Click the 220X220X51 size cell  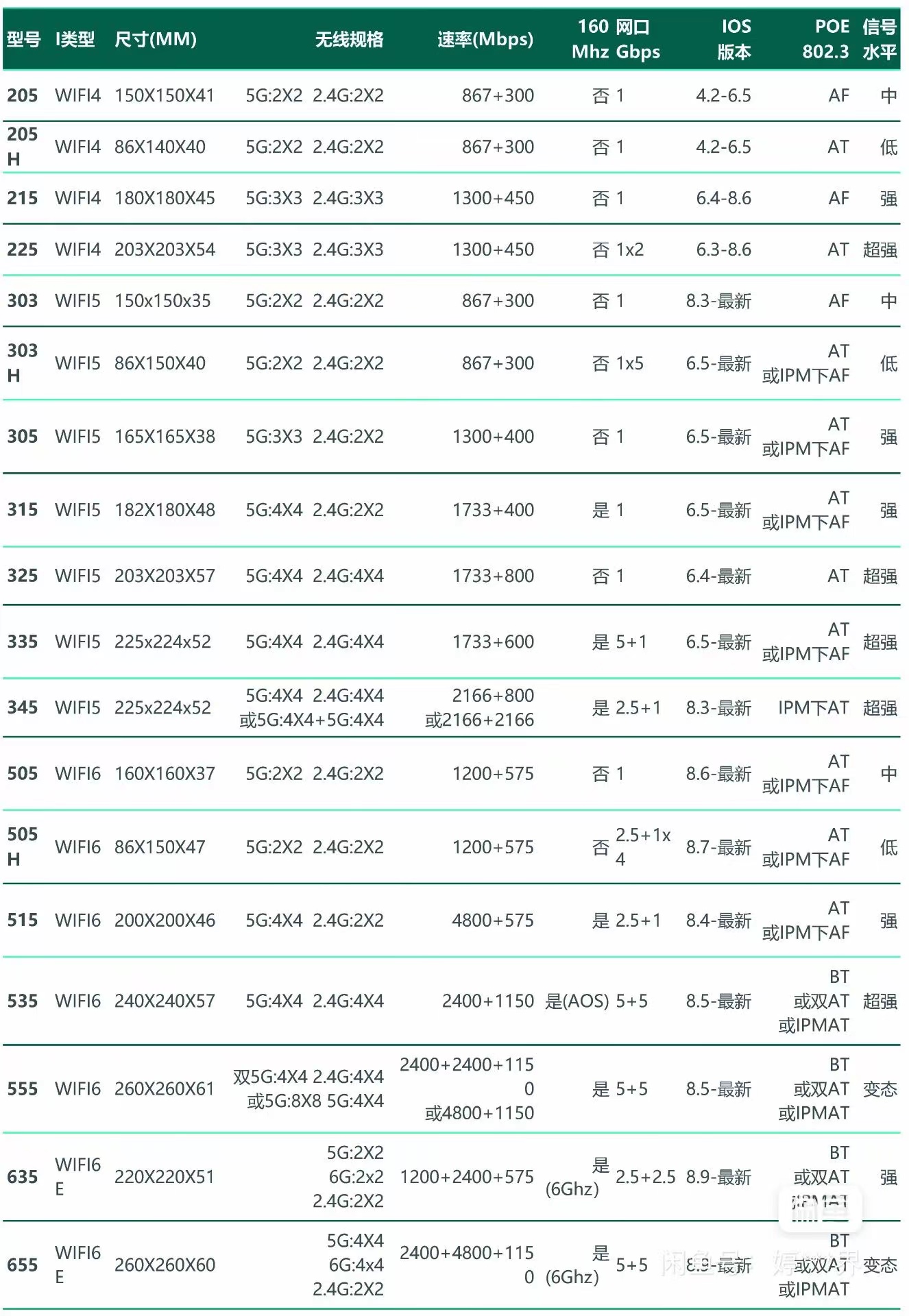click(x=165, y=1177)
